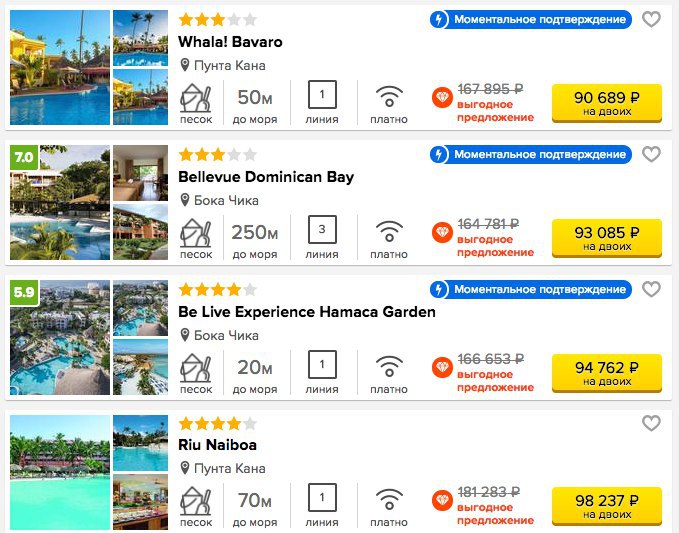Click Bellevue Dominican Bay wifi icon
679x533 pixels.
coord(389,231)
